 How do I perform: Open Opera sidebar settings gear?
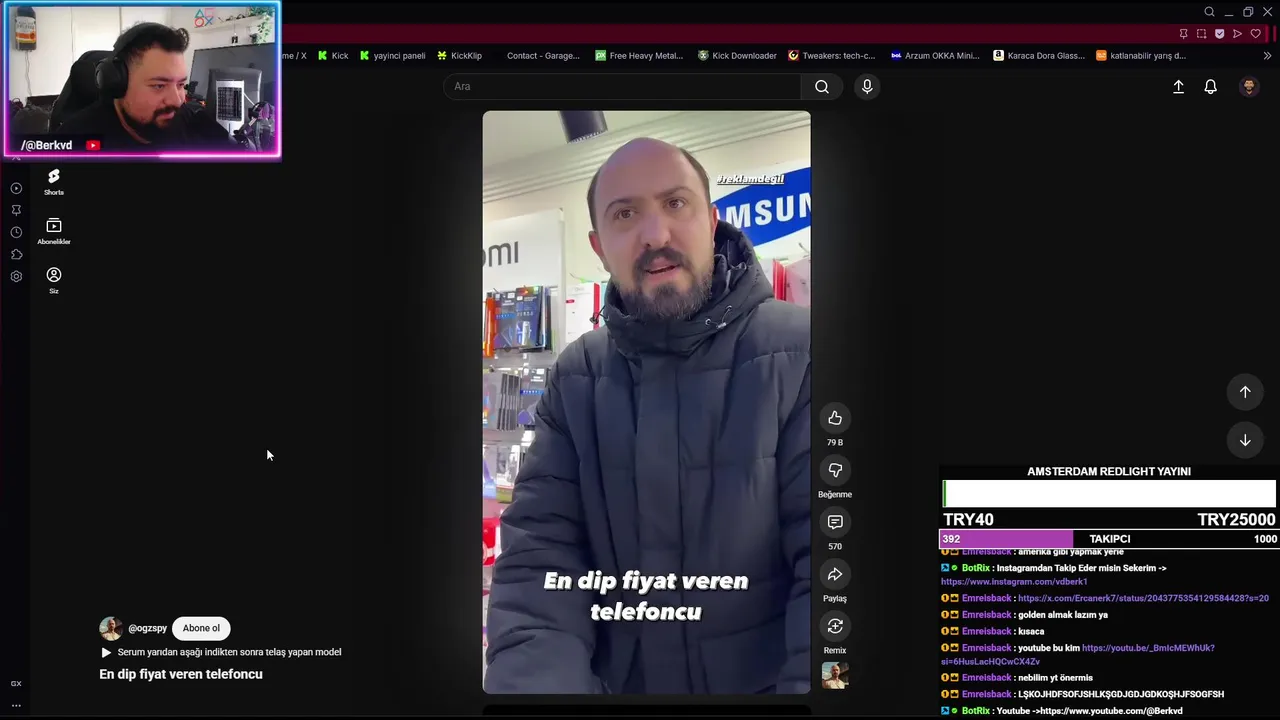[16, 276]
